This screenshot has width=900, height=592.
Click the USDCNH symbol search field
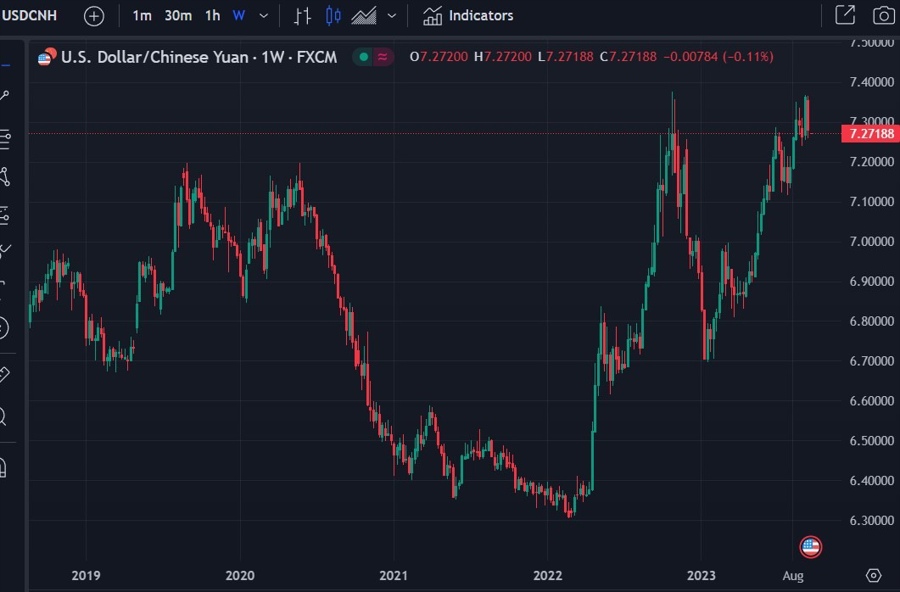click(30, 16)
